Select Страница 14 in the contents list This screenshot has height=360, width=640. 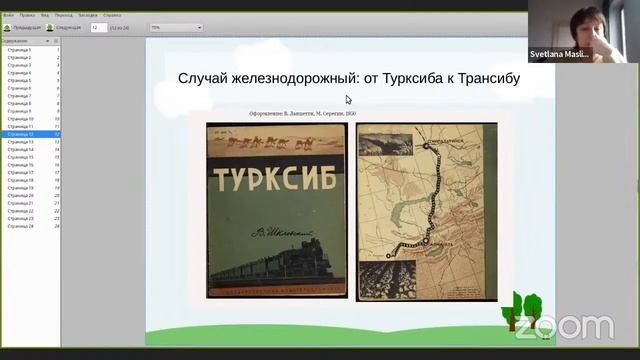pos(31,149)
